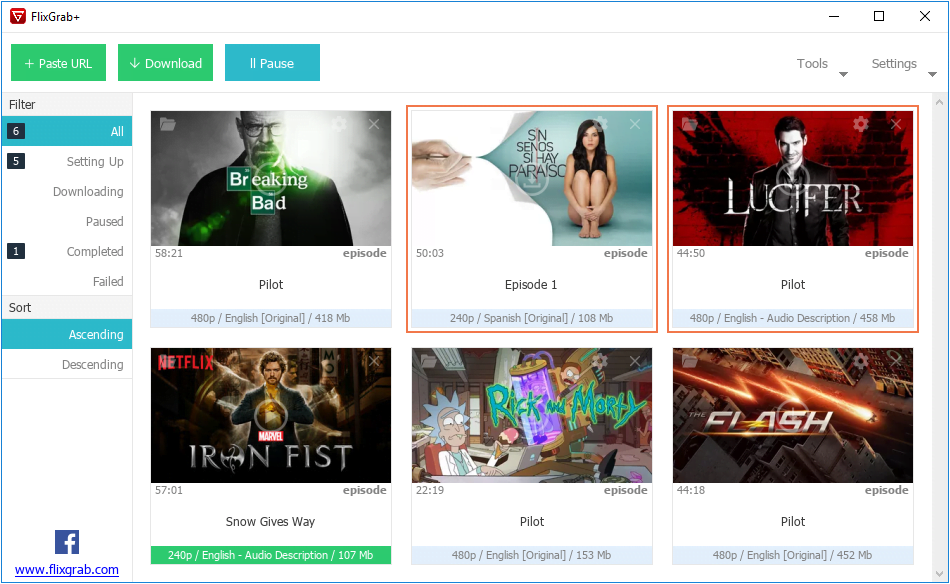Image resolution: width=950 pixels, height=584 pixels.
Task: Remove The Flash card with X
Action: click(896, 361)
